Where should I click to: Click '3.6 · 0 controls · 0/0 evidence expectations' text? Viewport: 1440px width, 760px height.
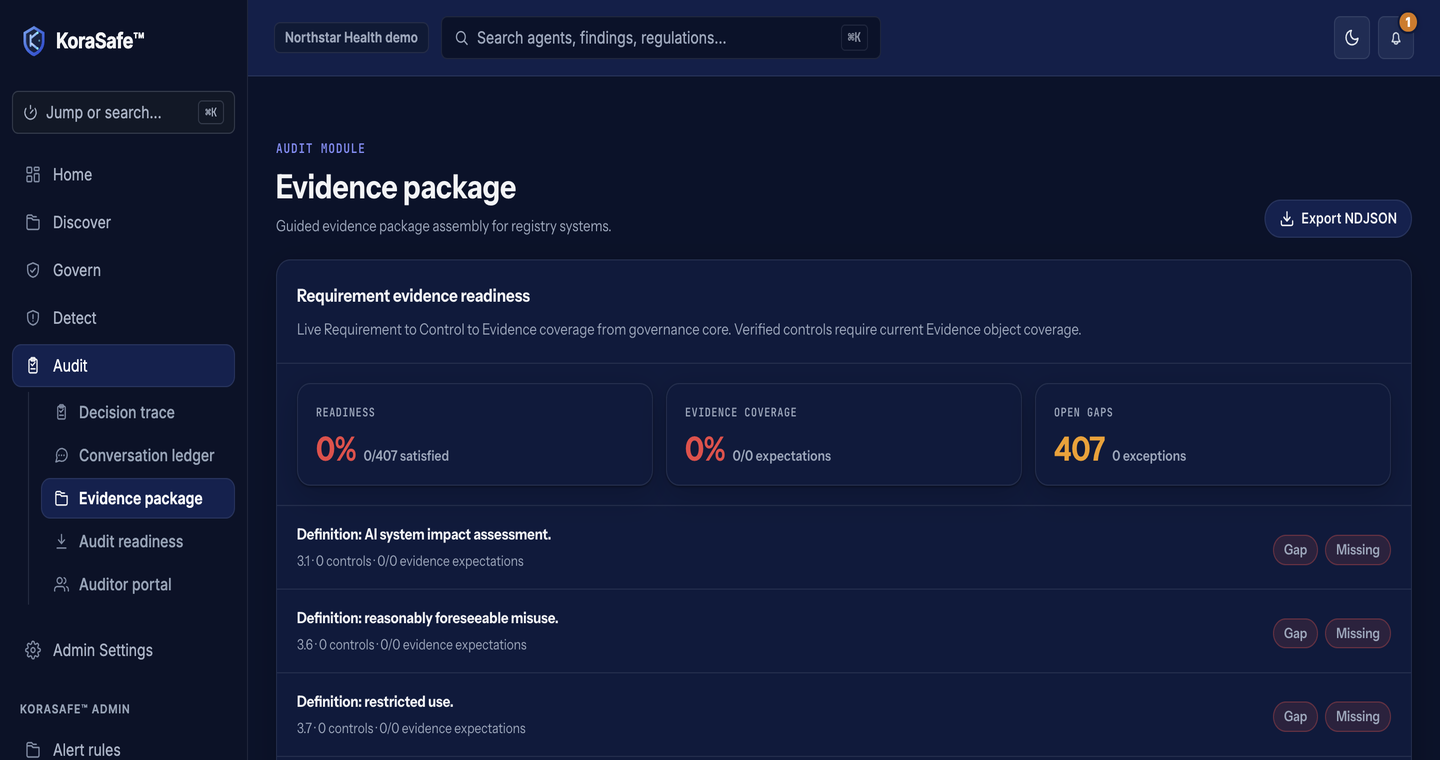pyautogui.click(x=412, y=645)
